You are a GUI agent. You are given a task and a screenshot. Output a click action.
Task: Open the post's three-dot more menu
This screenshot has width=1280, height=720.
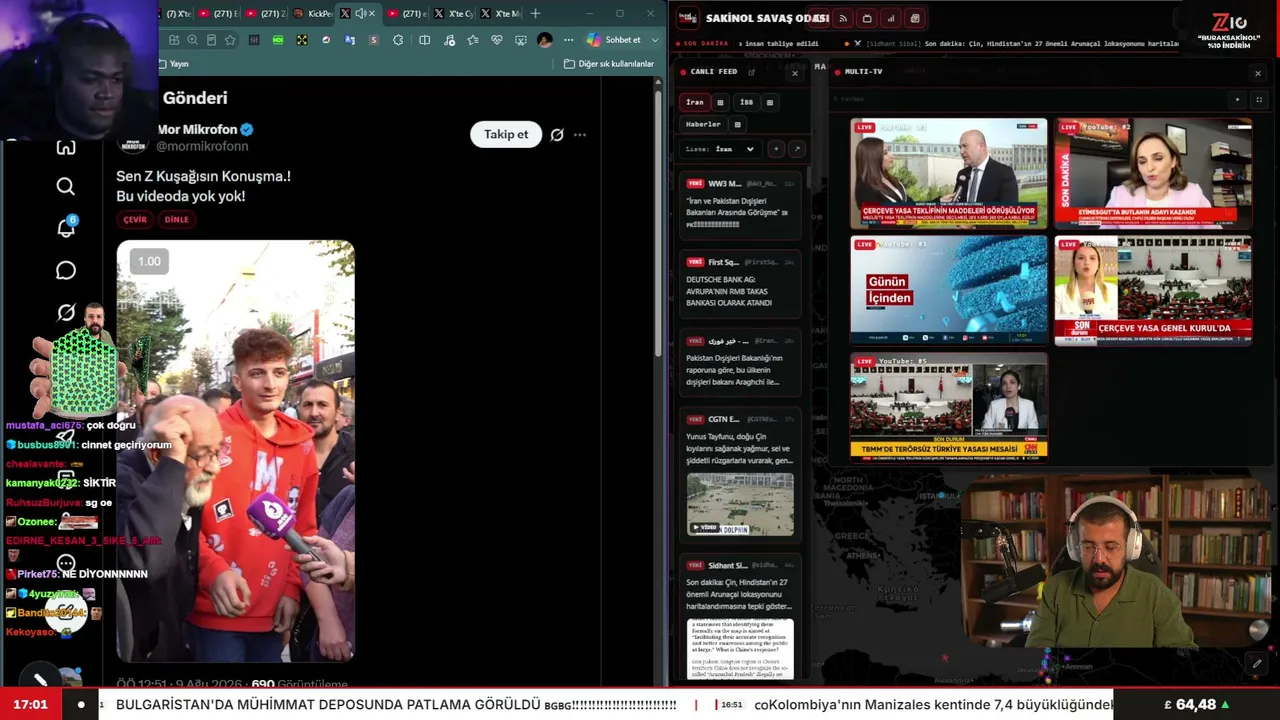[580, 135]
